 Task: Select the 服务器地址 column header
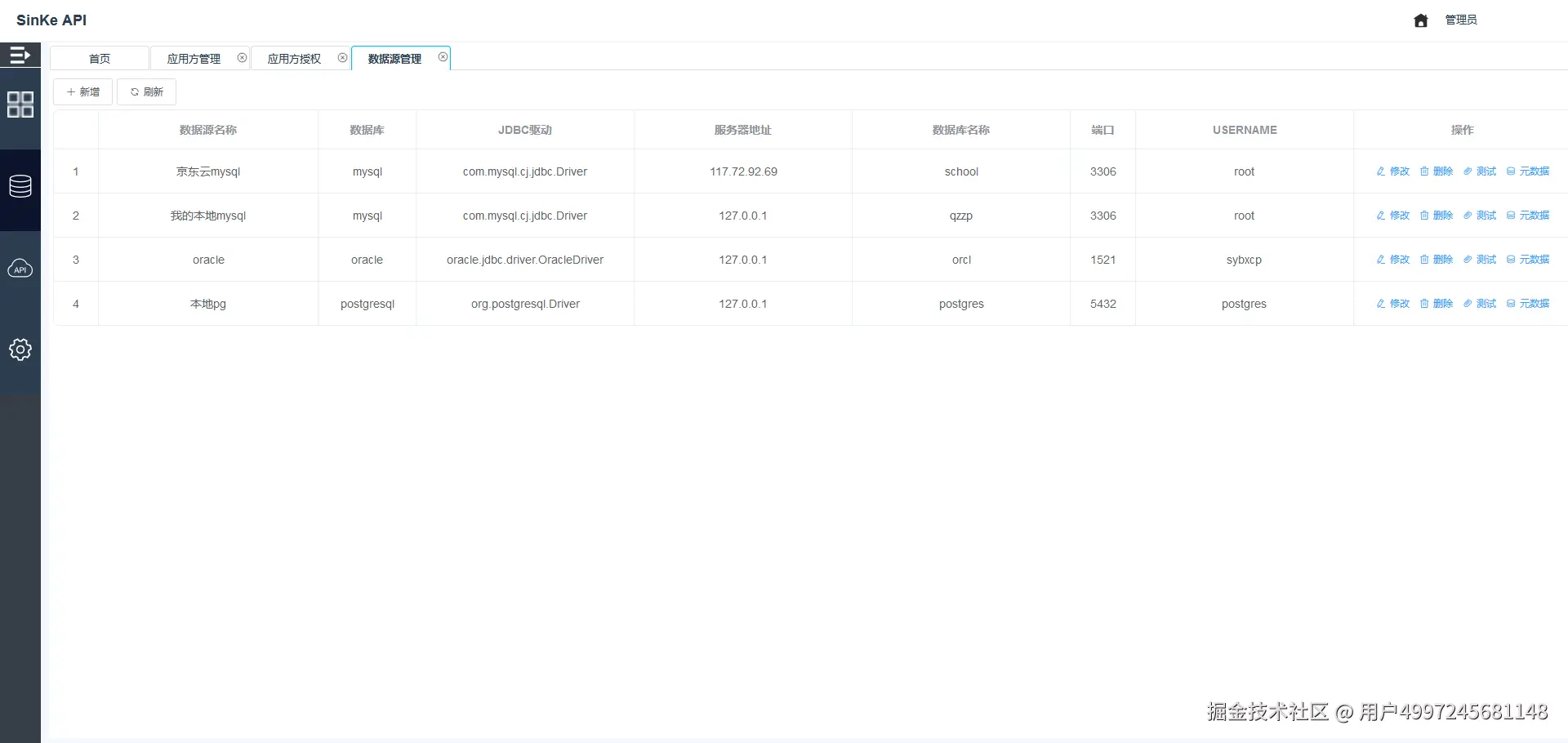pyautogui.click(x=743, y=130)
